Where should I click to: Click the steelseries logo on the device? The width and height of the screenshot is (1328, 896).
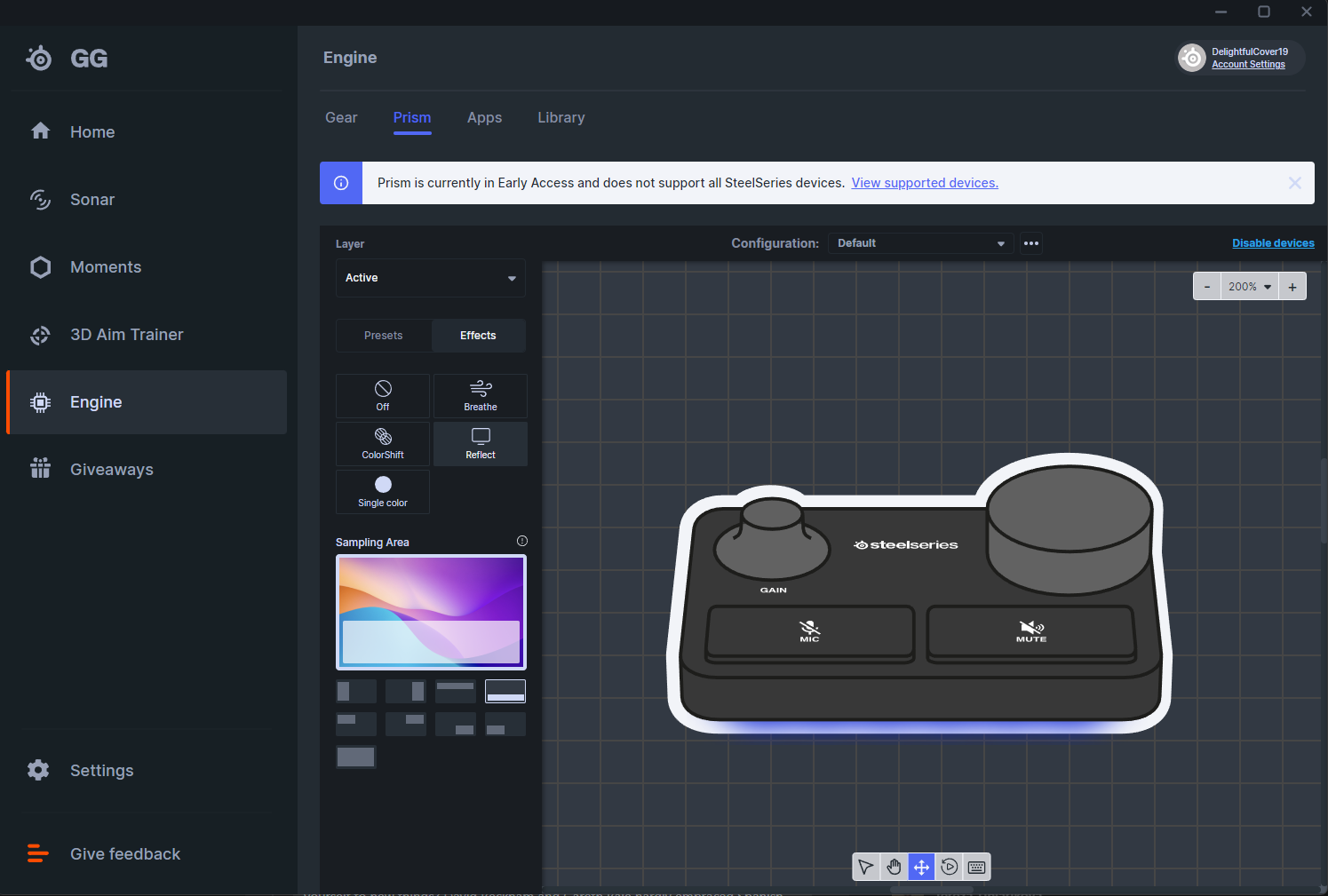tap(906, 544)
